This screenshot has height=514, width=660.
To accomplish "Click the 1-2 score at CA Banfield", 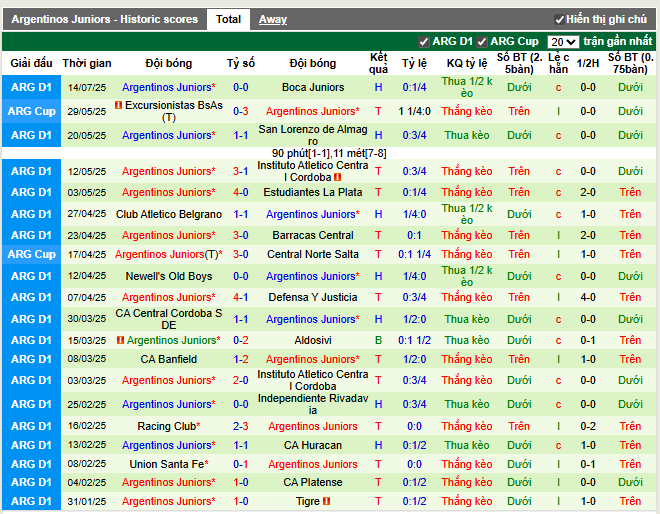I will tap(241, 359).
